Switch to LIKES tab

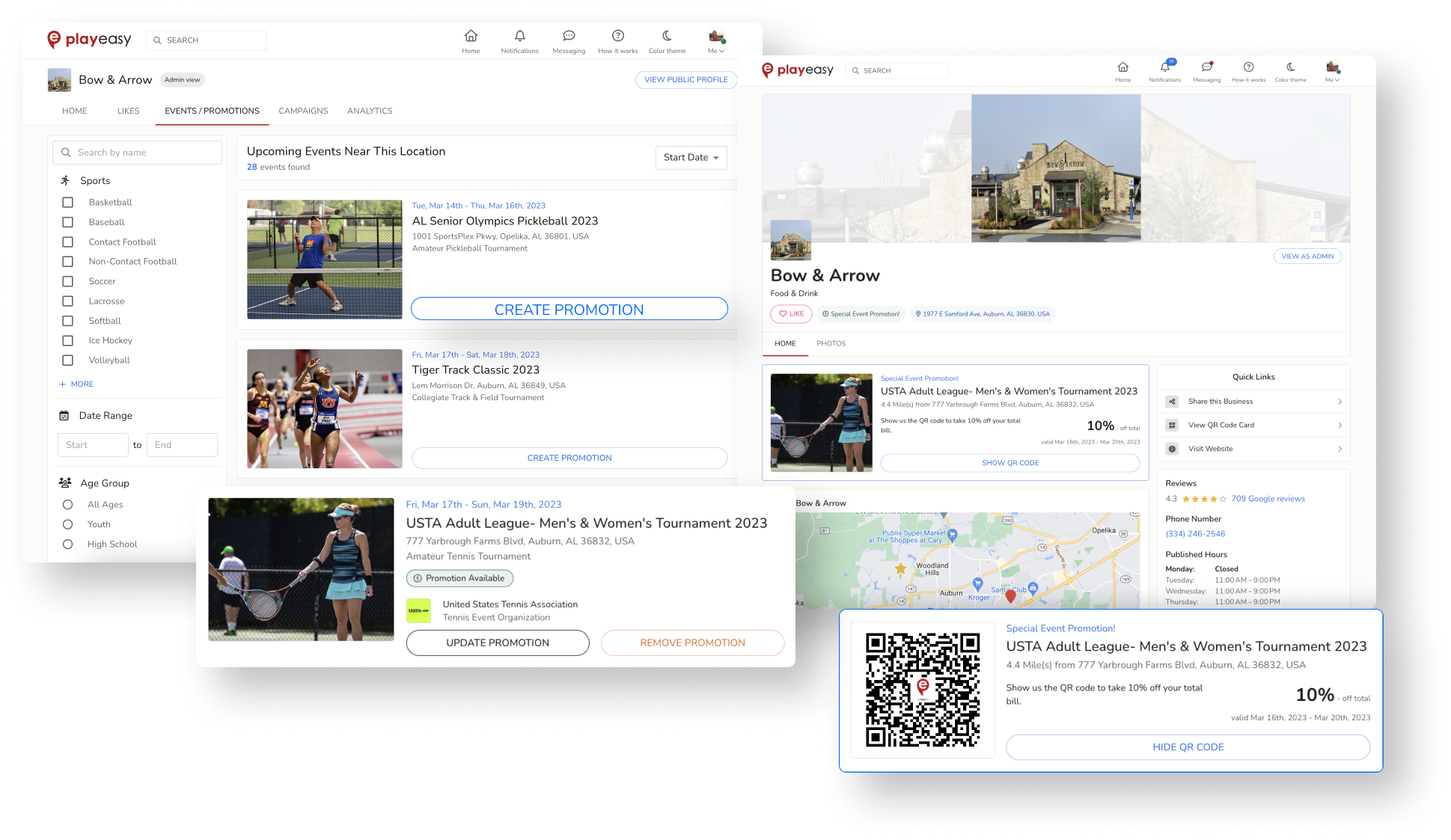pyautogui.click(x=128, y=111)
